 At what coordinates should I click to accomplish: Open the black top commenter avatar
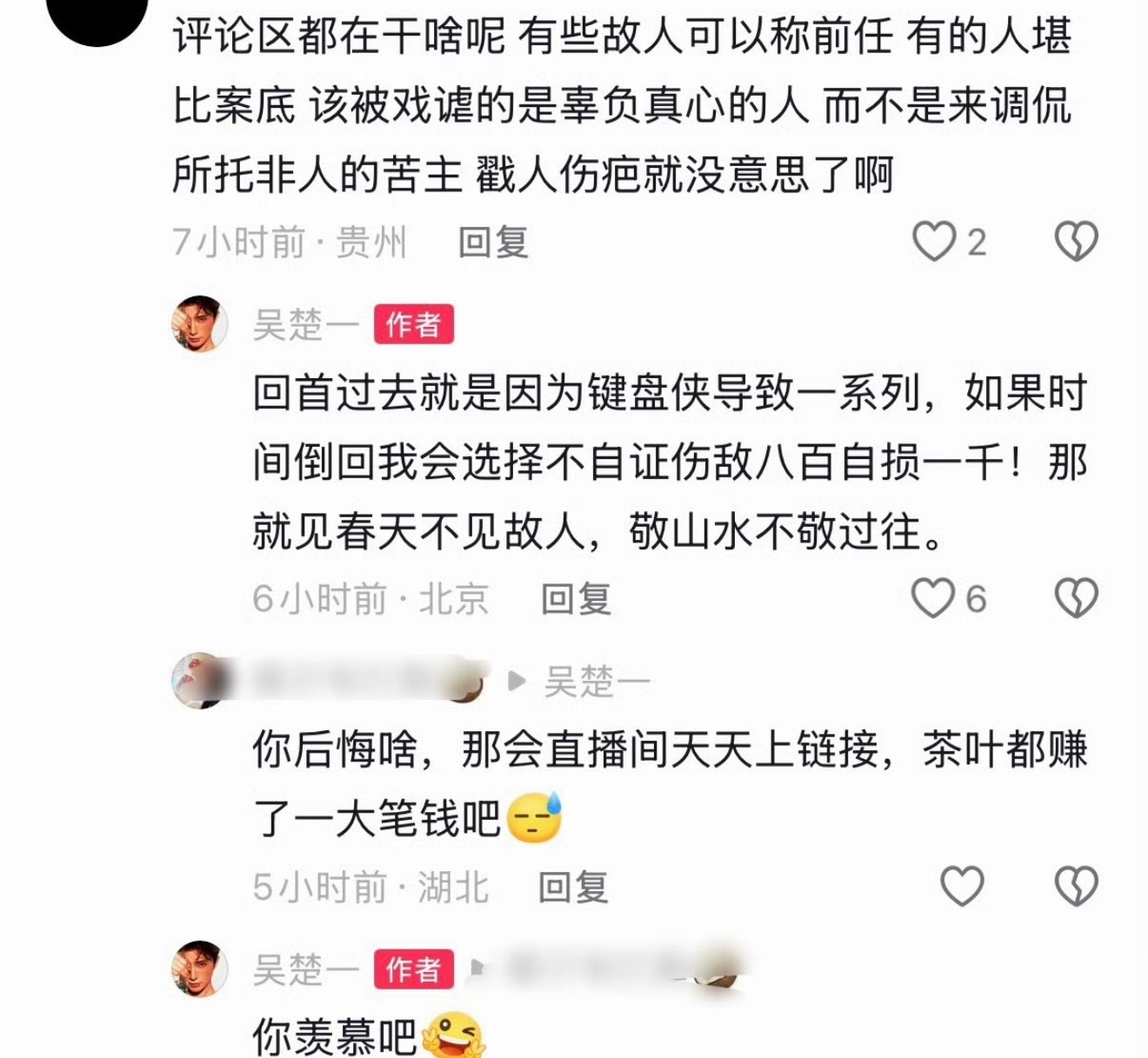click(x=97, y=17)
